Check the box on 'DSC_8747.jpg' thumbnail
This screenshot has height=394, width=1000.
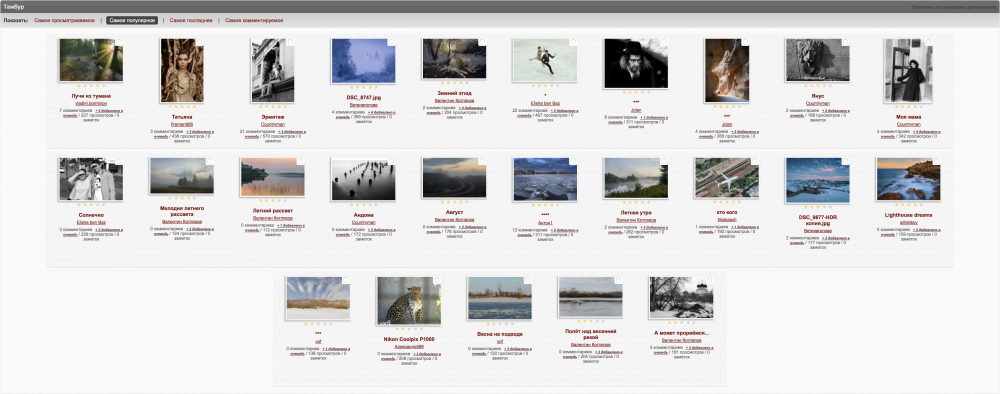tap(392, 42)
